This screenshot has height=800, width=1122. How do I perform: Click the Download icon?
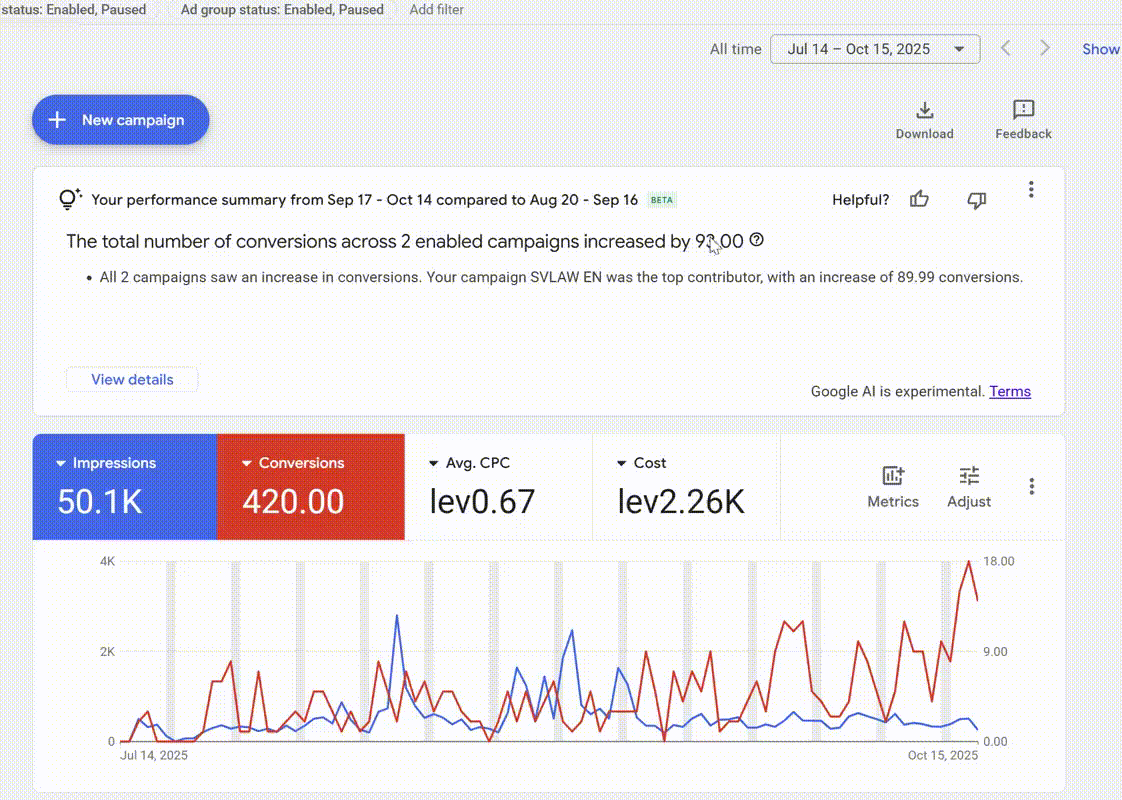pyautogui.click(x=924, y=111)
